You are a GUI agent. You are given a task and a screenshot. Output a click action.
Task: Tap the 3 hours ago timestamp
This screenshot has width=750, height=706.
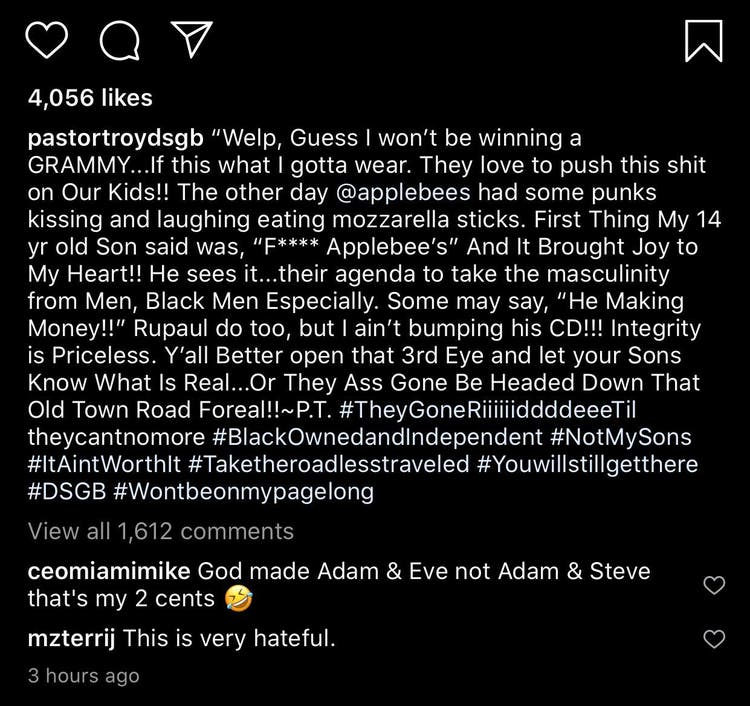tap(84, 676)
